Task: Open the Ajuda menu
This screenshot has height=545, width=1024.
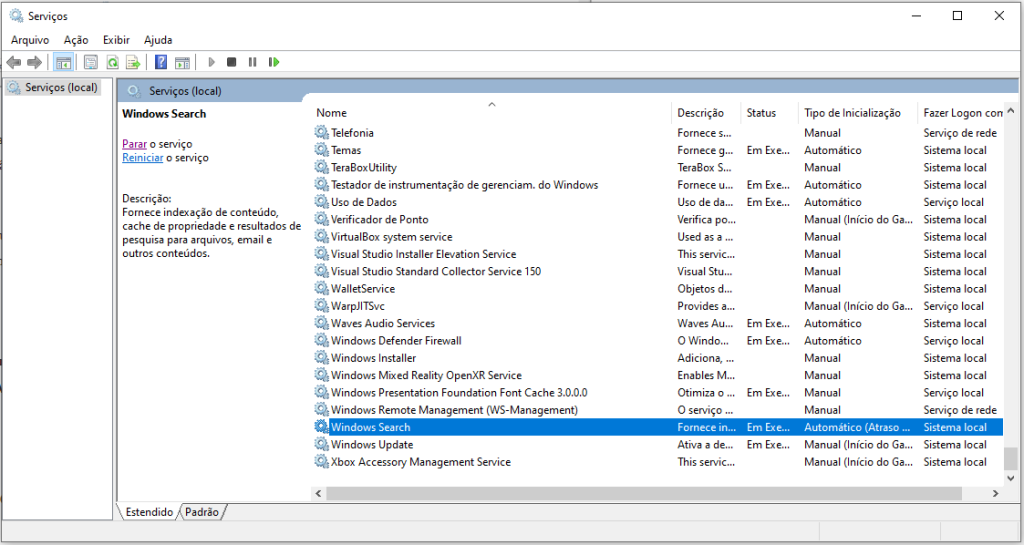Action: click(158, 40)
